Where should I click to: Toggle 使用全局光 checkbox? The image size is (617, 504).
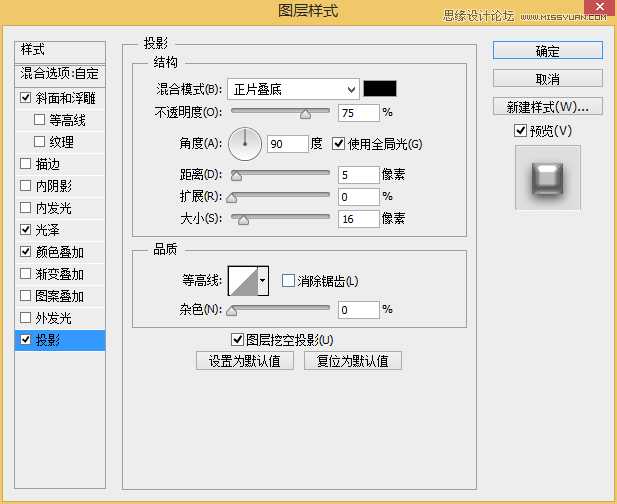[338, 144]
